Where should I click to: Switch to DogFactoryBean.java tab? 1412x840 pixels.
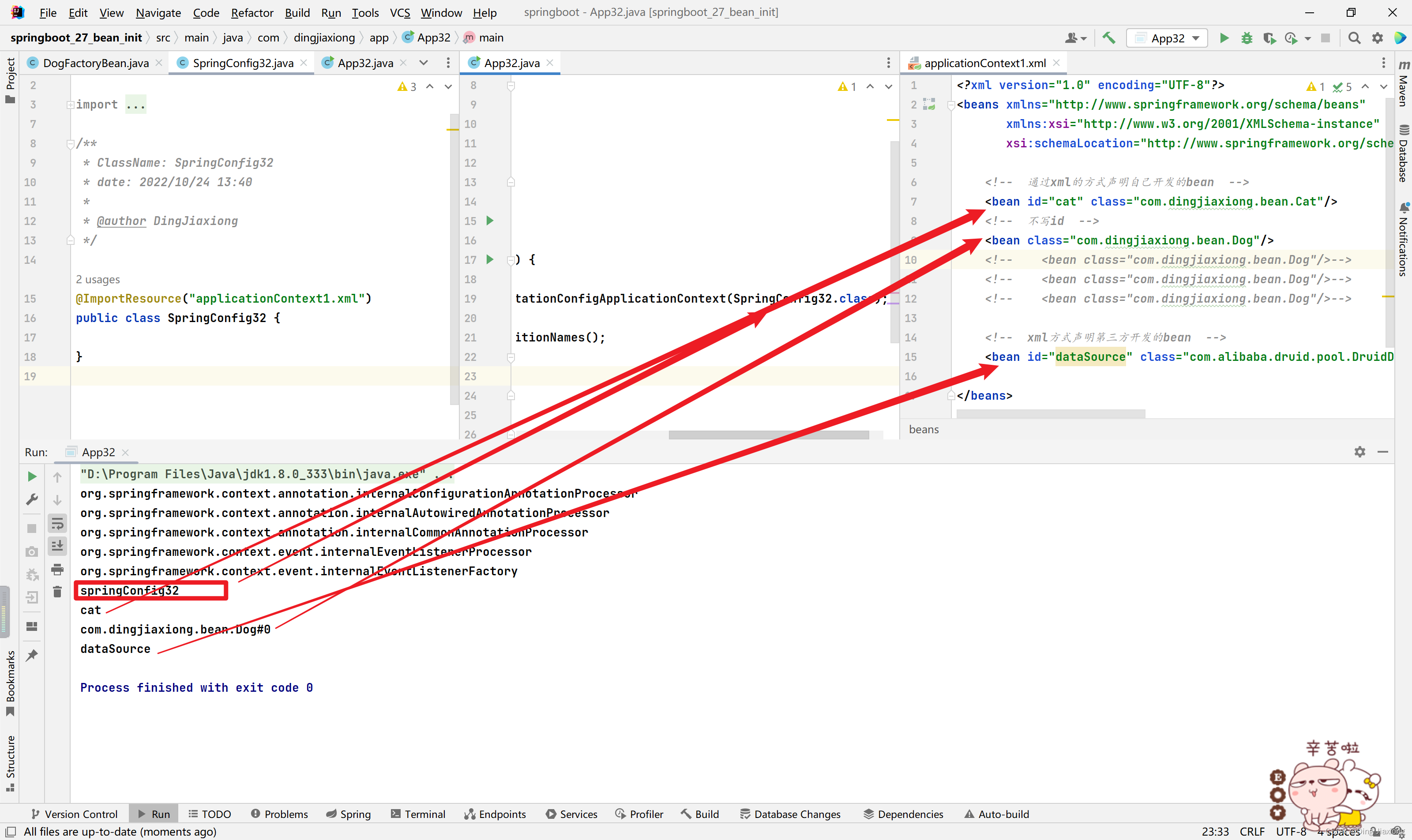coord(95,63)
